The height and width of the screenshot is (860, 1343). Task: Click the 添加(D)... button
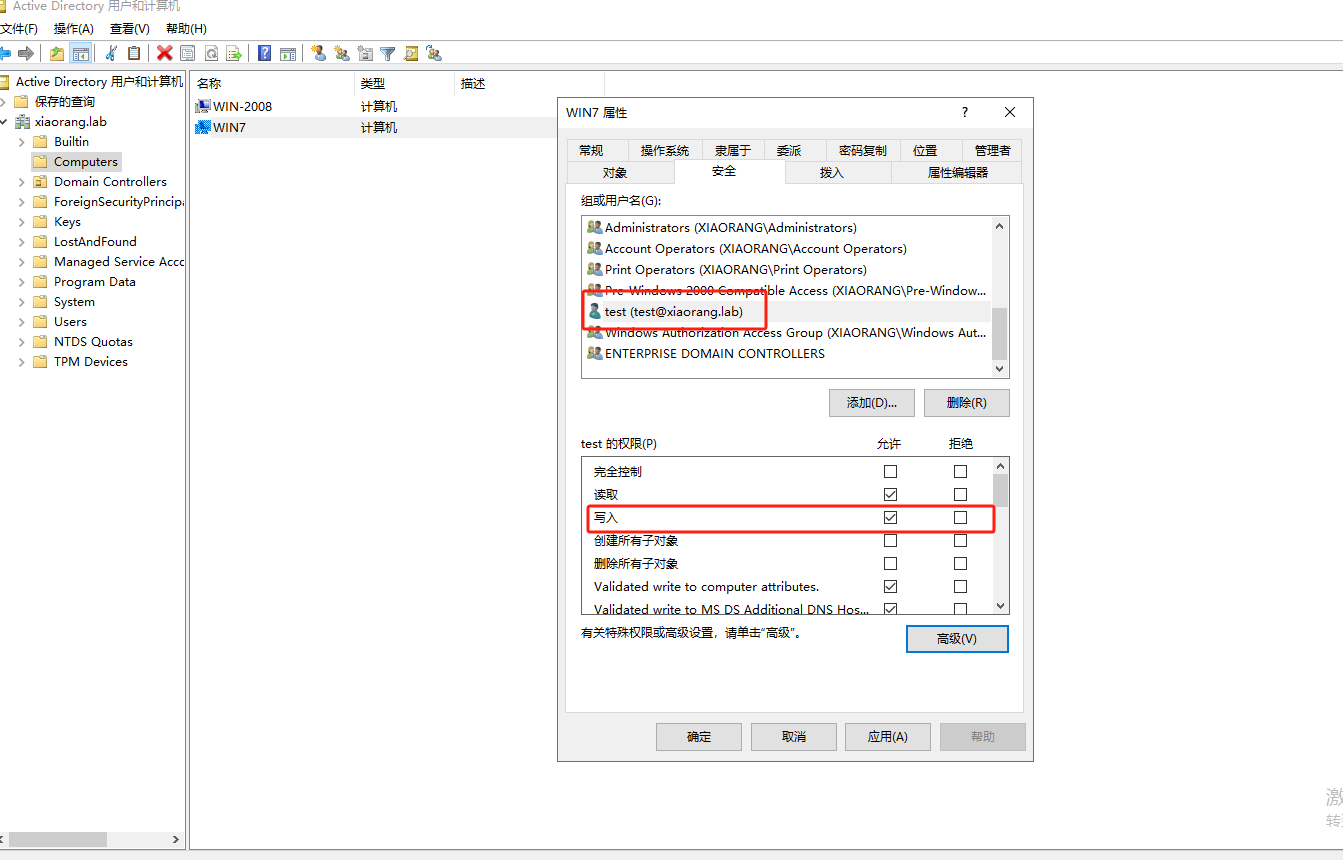(x=872, y=403)
